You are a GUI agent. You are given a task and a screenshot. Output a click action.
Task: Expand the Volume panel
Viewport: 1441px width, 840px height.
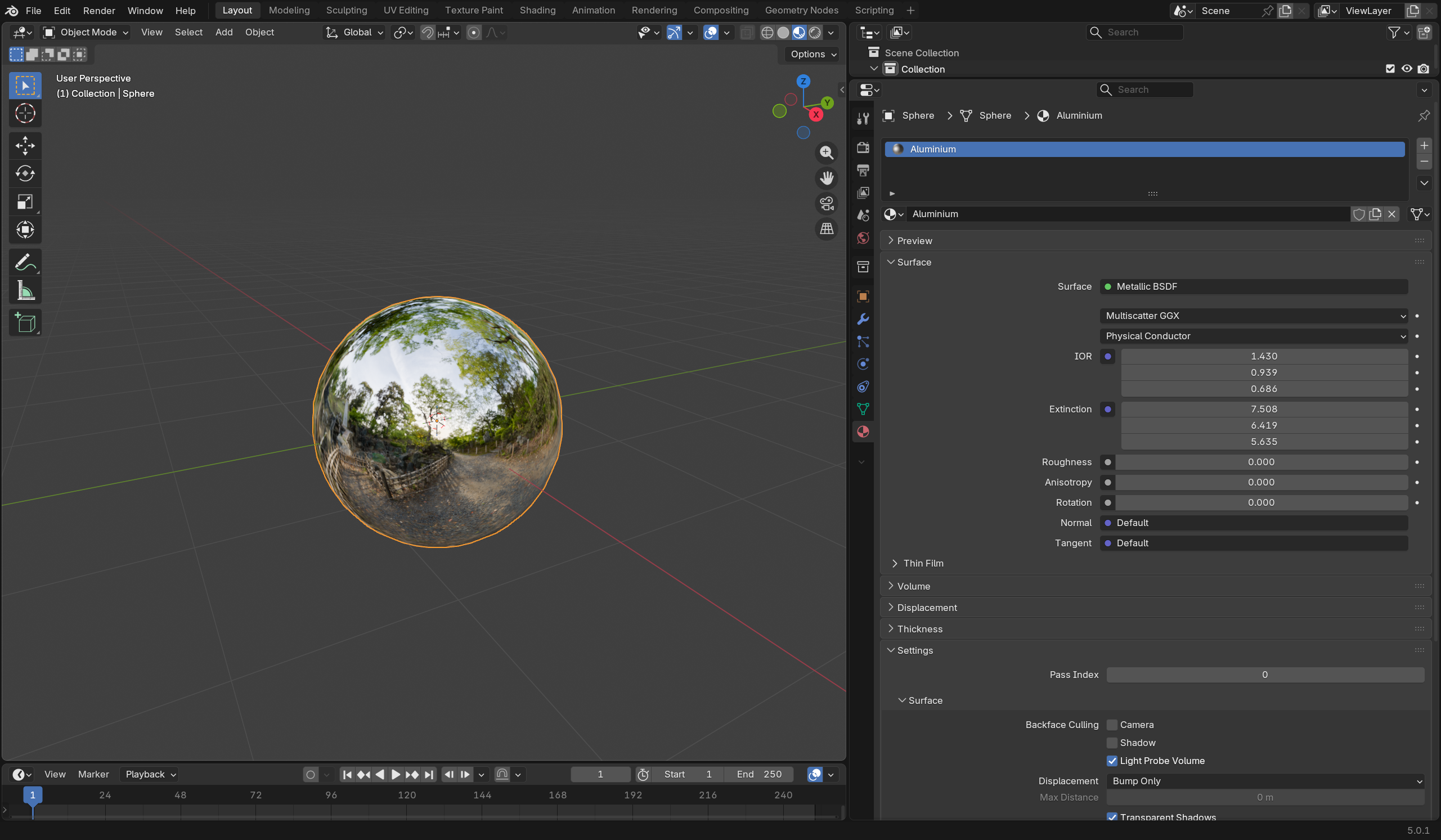(913, 586)
